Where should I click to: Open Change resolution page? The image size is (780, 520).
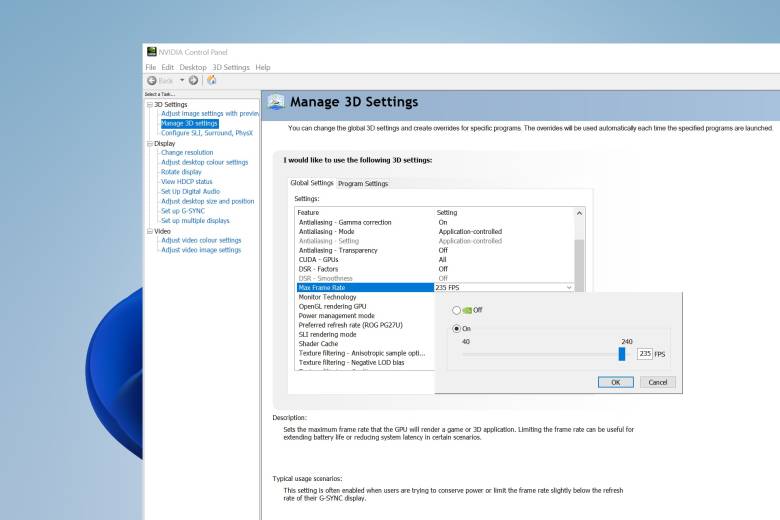tap(187, 152)
